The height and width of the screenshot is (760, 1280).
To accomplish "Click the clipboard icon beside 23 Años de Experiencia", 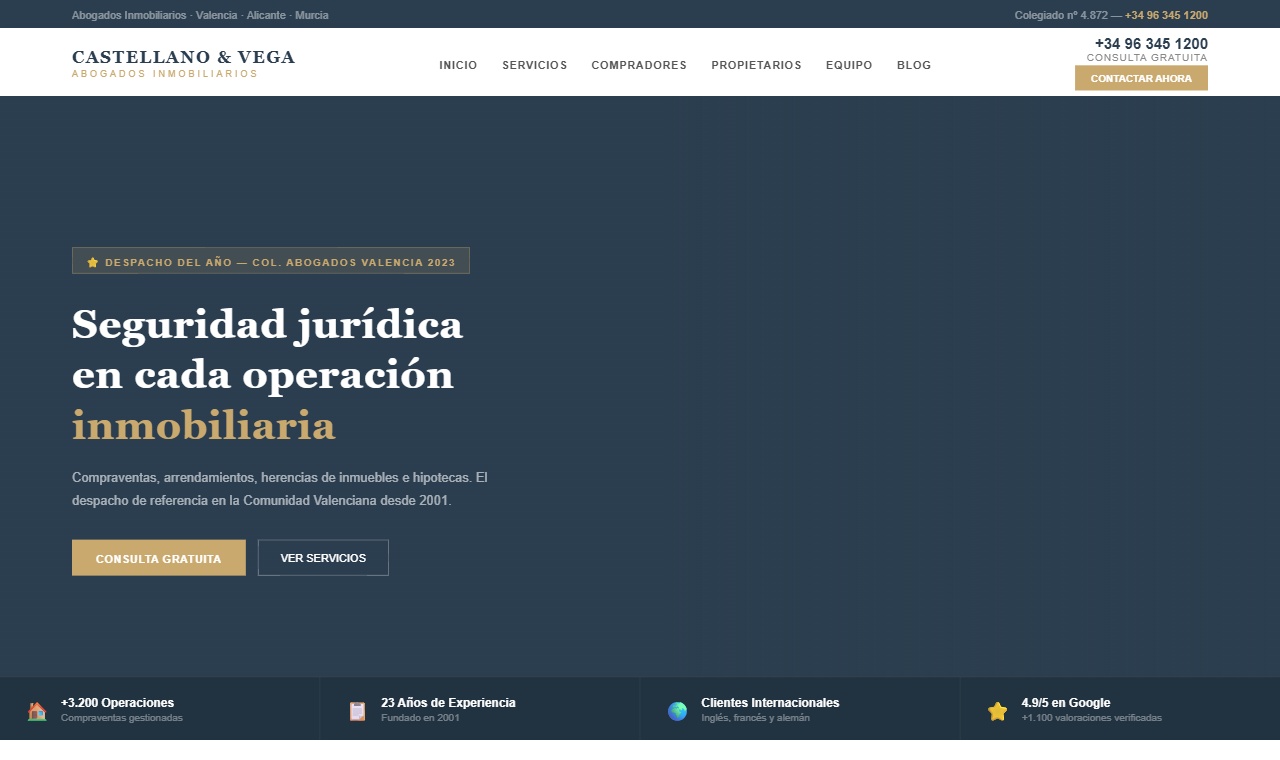I will click(357, 711).
